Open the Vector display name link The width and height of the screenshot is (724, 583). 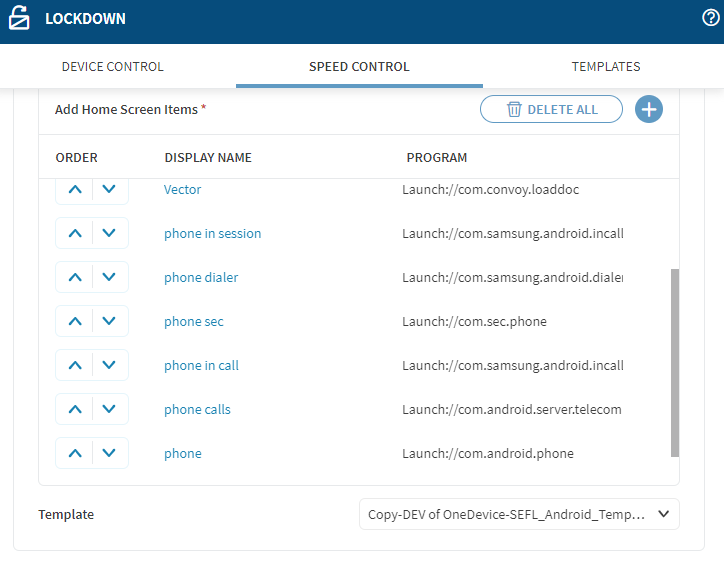(x=183, y=189)
